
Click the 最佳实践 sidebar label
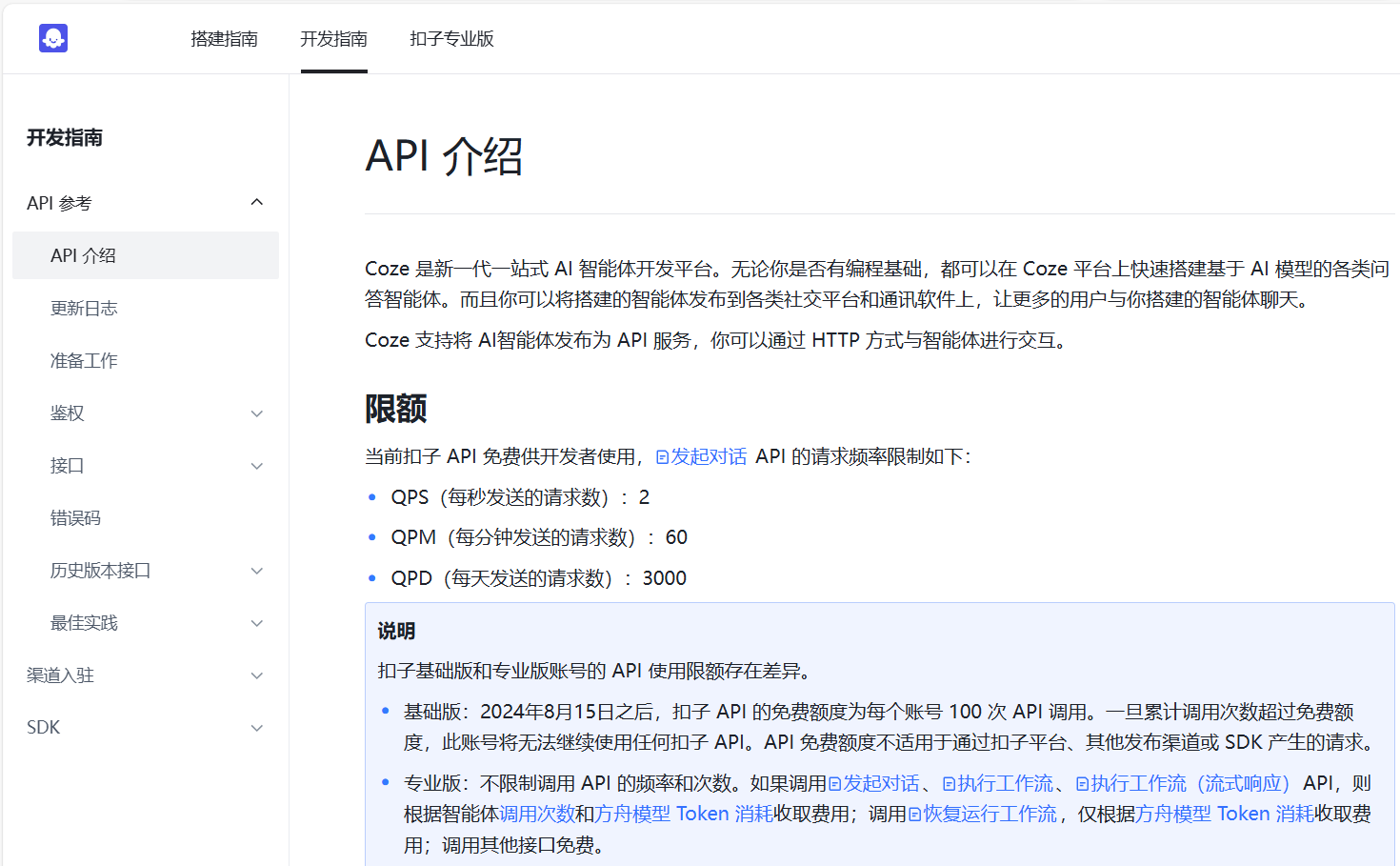(x=84, y=622)
